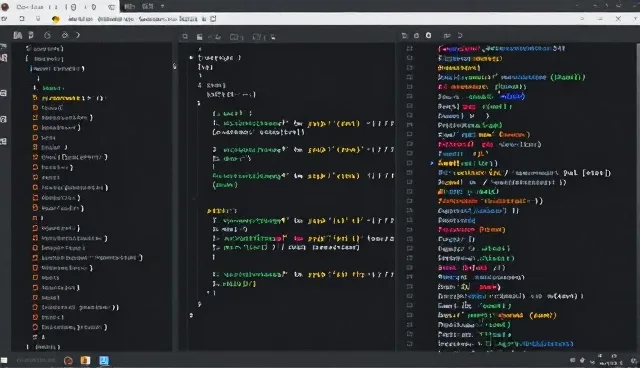The image size is (640, 368).
Task: Collapse the first bullet block in middle editor
Action: 191,58
